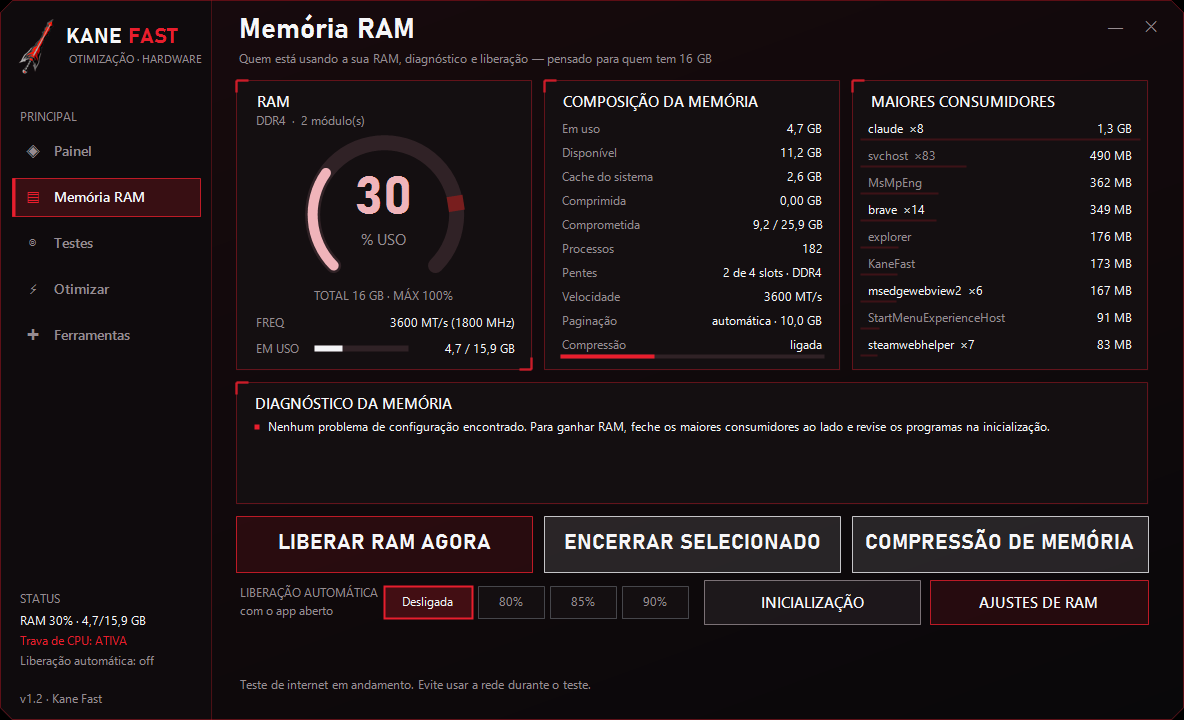Close the Kane Fast window
Image resolution: width=1184 pixels, height=720 pixels.
click(x=1151, y=27)
